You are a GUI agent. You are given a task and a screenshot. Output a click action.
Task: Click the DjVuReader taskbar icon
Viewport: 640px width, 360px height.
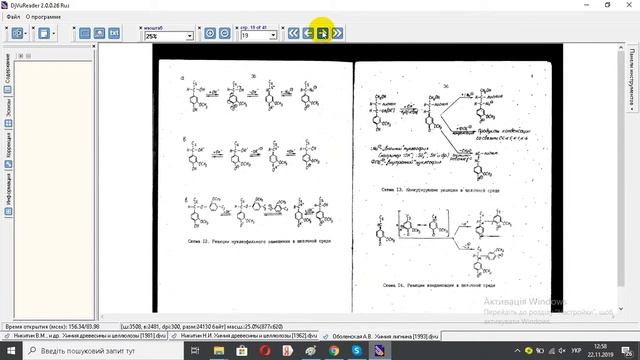tap(380, 351)
